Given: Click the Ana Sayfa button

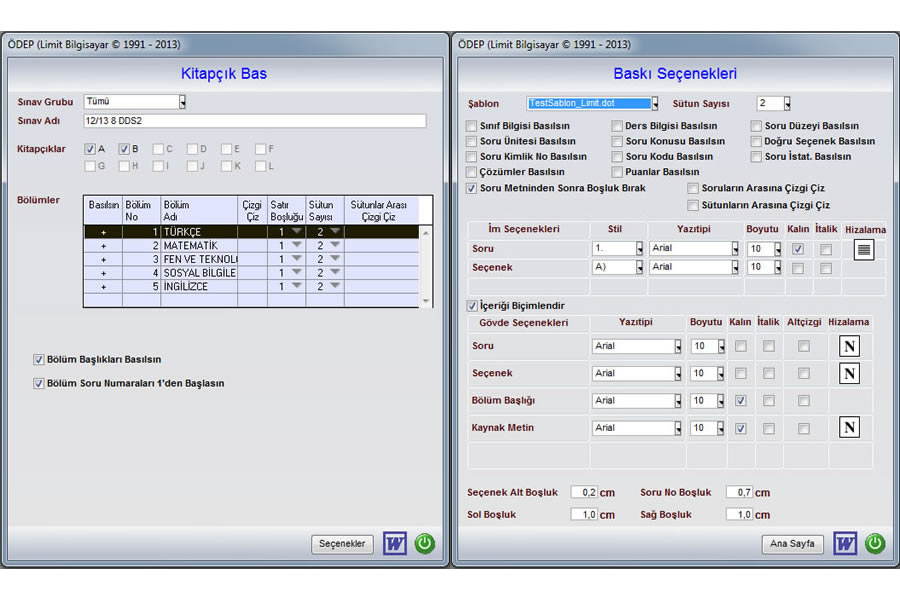Looking at the screenshot, I should pyautogui.click(x=793, y=544).
